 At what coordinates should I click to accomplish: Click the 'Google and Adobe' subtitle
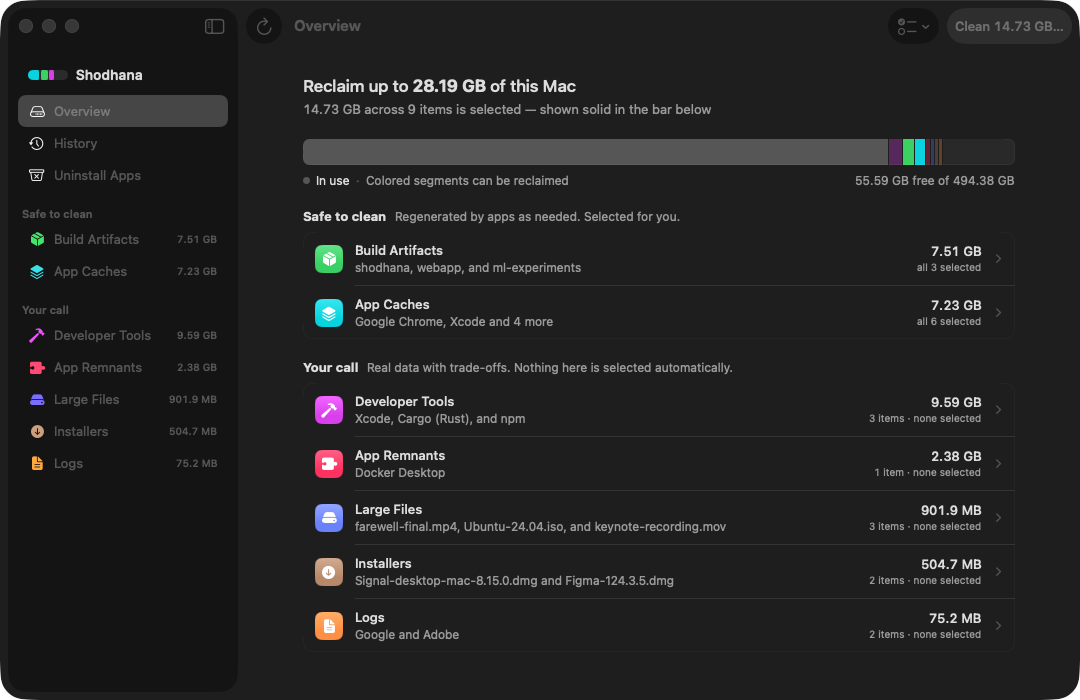pyautogui.click(x=407, y=635)
